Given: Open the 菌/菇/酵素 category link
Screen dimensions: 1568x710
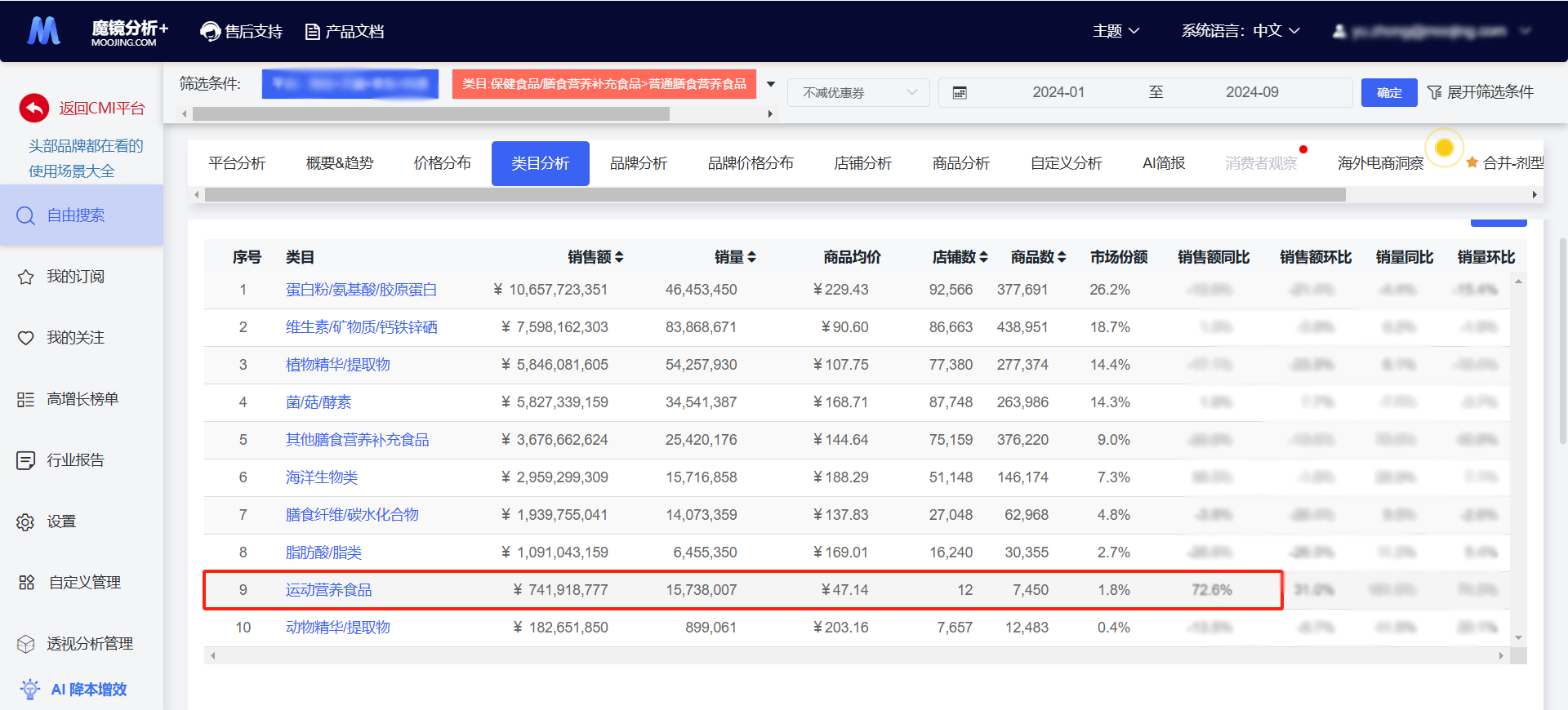Looking at the screenshot, I should click(x=318, y=402).
